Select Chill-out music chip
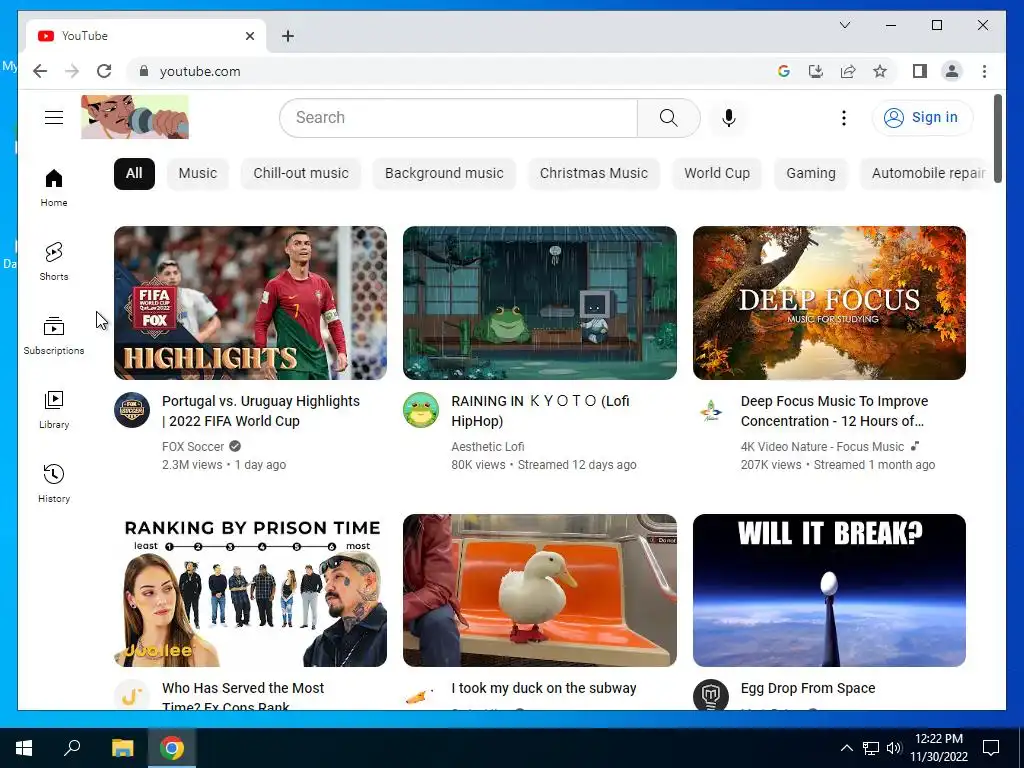This screenshot has height=768, width=1024. [x=300, y=173]
